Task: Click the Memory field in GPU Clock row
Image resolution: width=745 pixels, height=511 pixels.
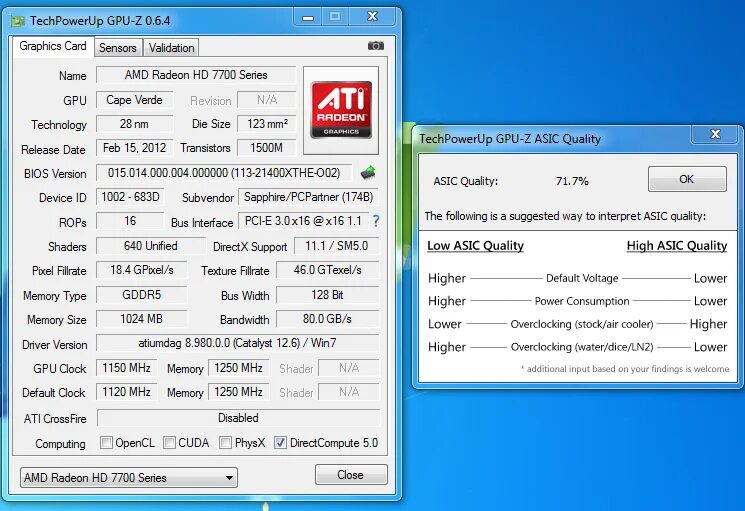Action: (239, 368)
